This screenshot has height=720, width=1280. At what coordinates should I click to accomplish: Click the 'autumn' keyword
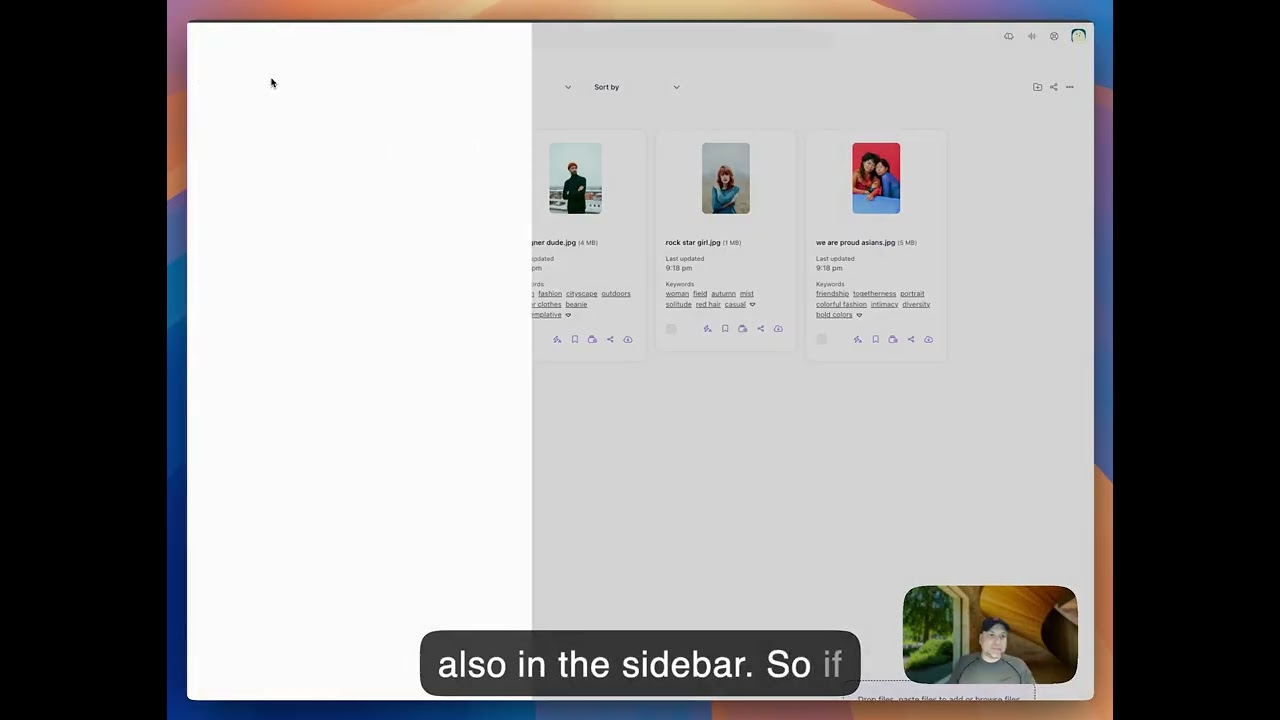point(723,294)
